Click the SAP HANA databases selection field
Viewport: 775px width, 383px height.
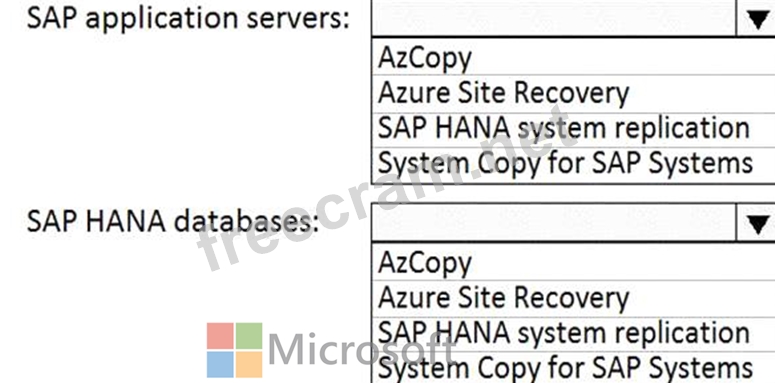(x=554, y=222)
